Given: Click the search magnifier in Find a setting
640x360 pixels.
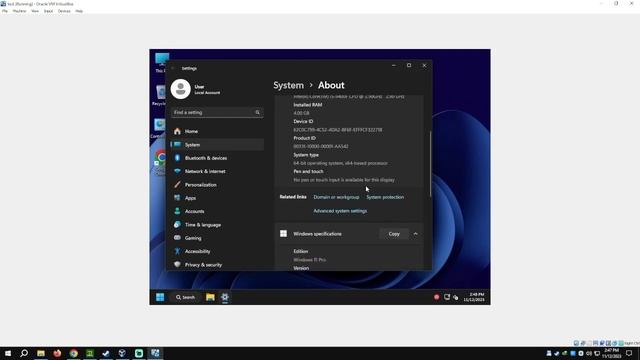Looking at the screenshot, I should point(258,112).
